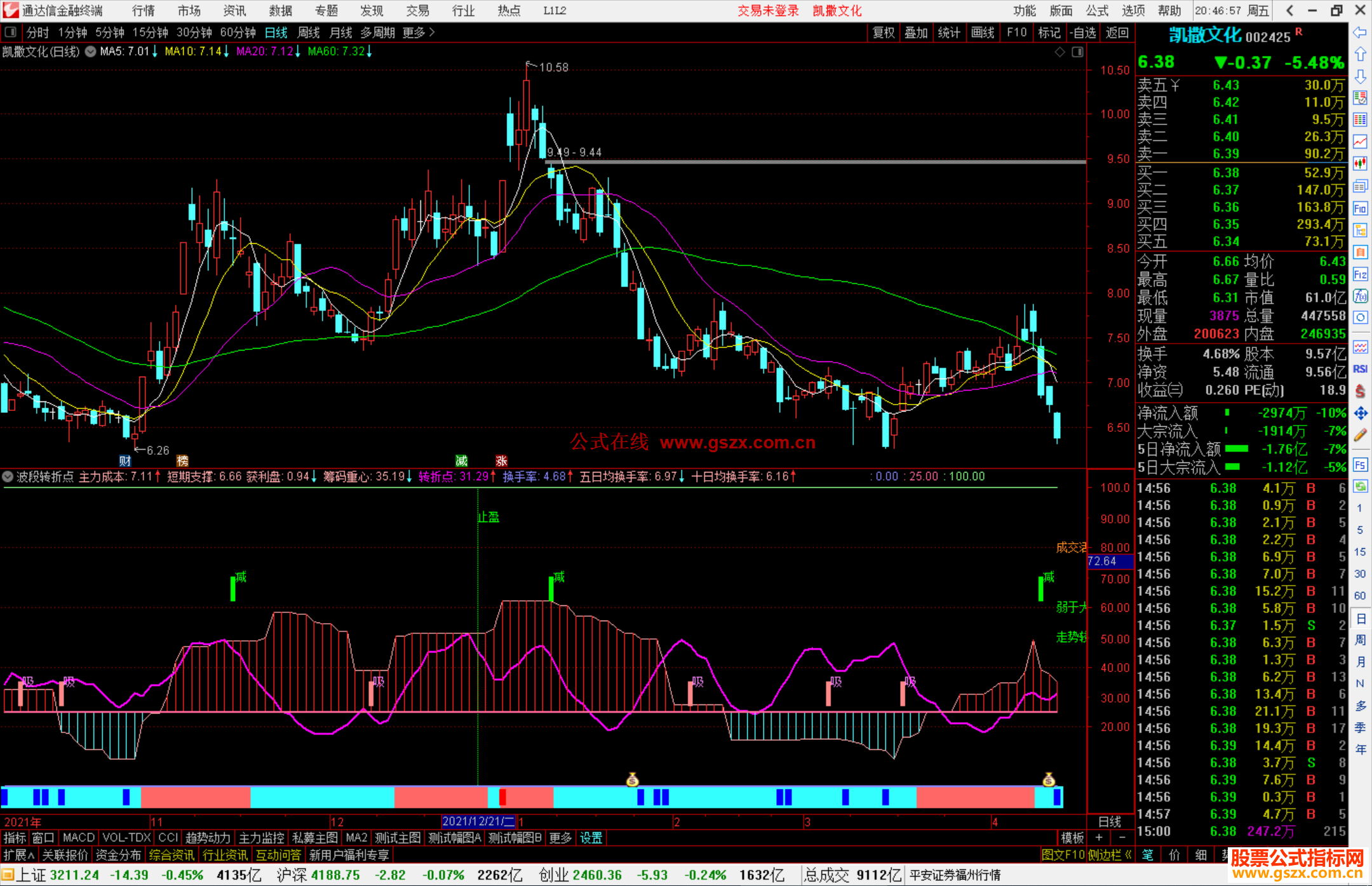Image resolution: width=1372 pixels, height=886 pixels.
Task: Click the green refresh sidebar icon
Action: point(1360,487)
